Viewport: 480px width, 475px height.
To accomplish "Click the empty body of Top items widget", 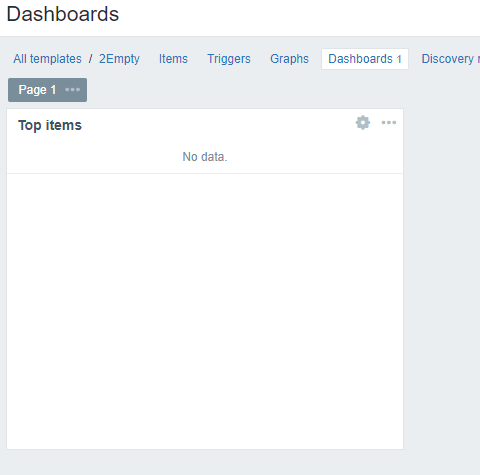I will (x=205, y=310).
